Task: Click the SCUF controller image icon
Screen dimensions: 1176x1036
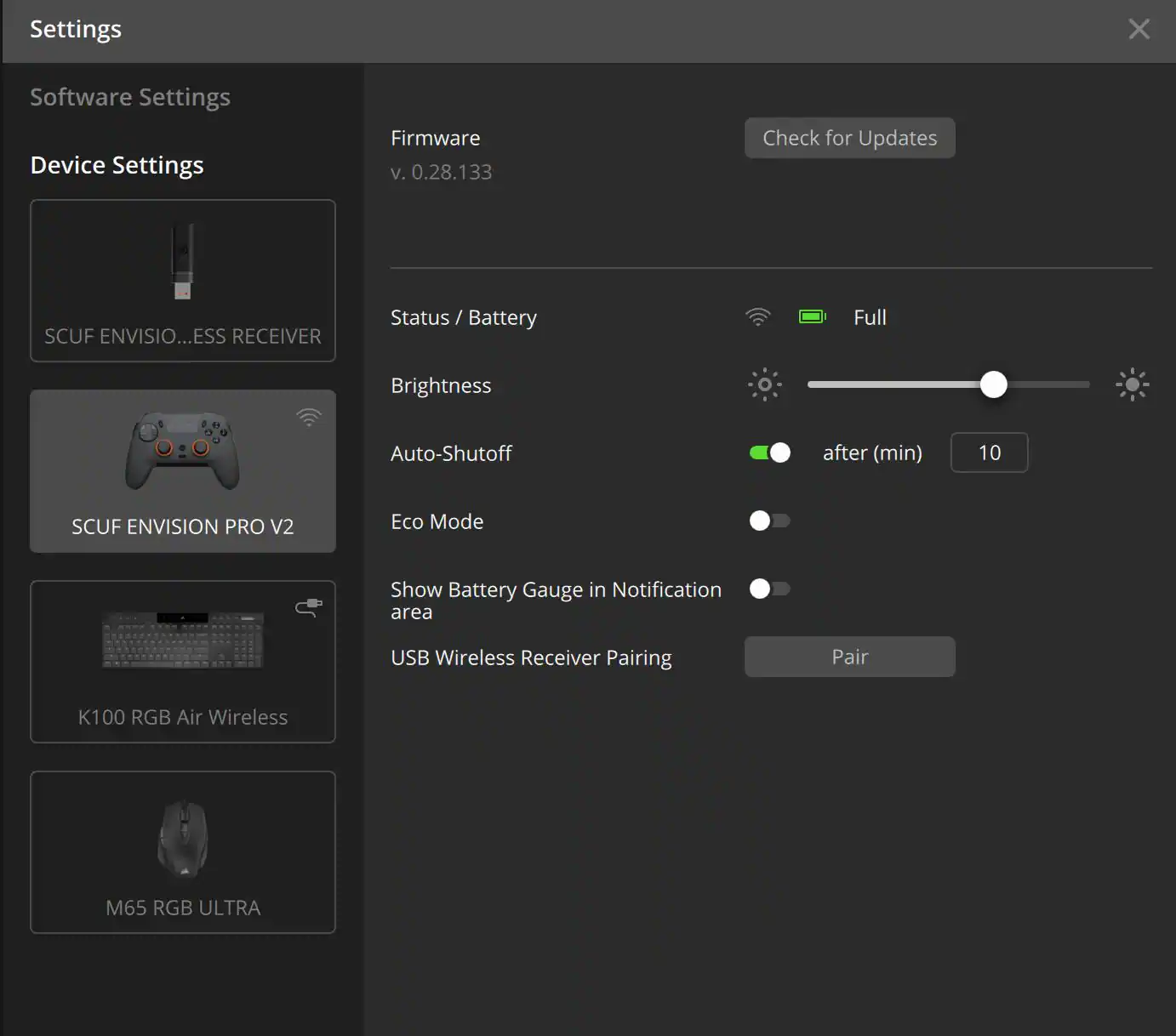Action: click(x=182, y=451)
